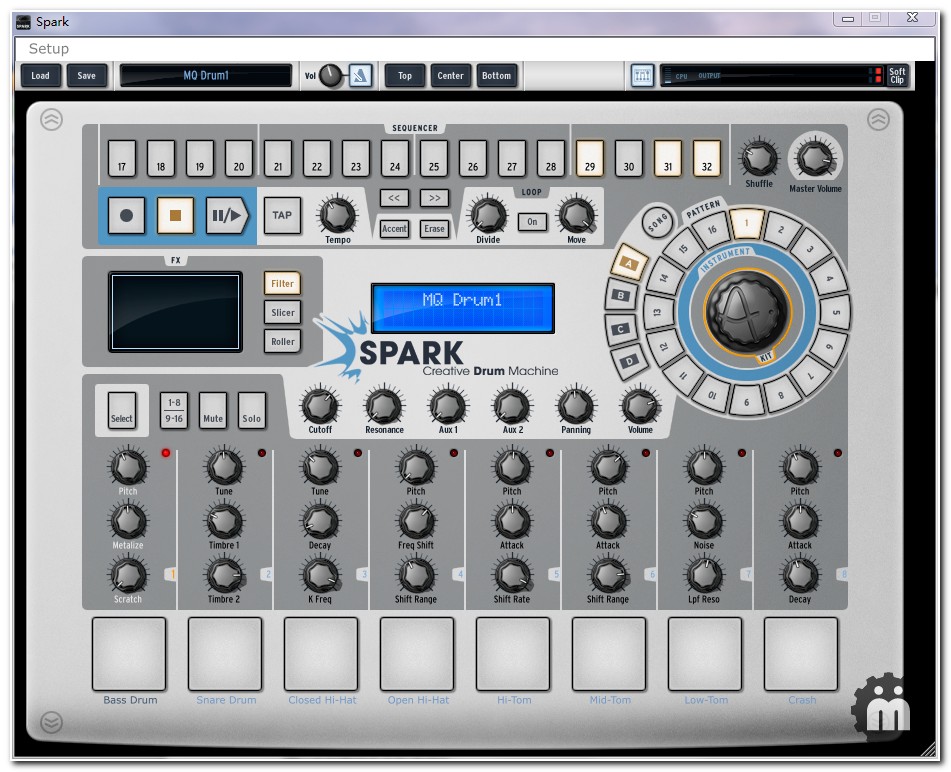Click the Select instrument button
Screen dimensions: 951x772
(121, 411)
